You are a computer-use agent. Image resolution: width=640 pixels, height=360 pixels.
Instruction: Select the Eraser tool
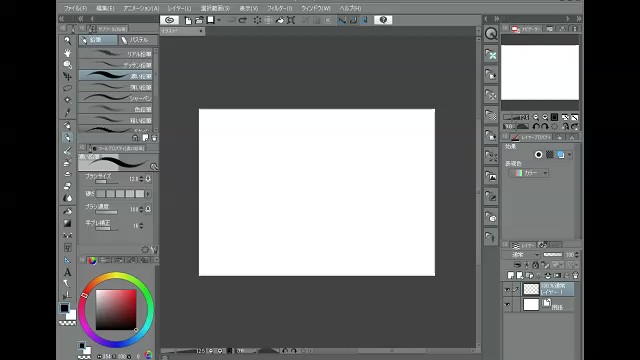click(x=67, y=186)
